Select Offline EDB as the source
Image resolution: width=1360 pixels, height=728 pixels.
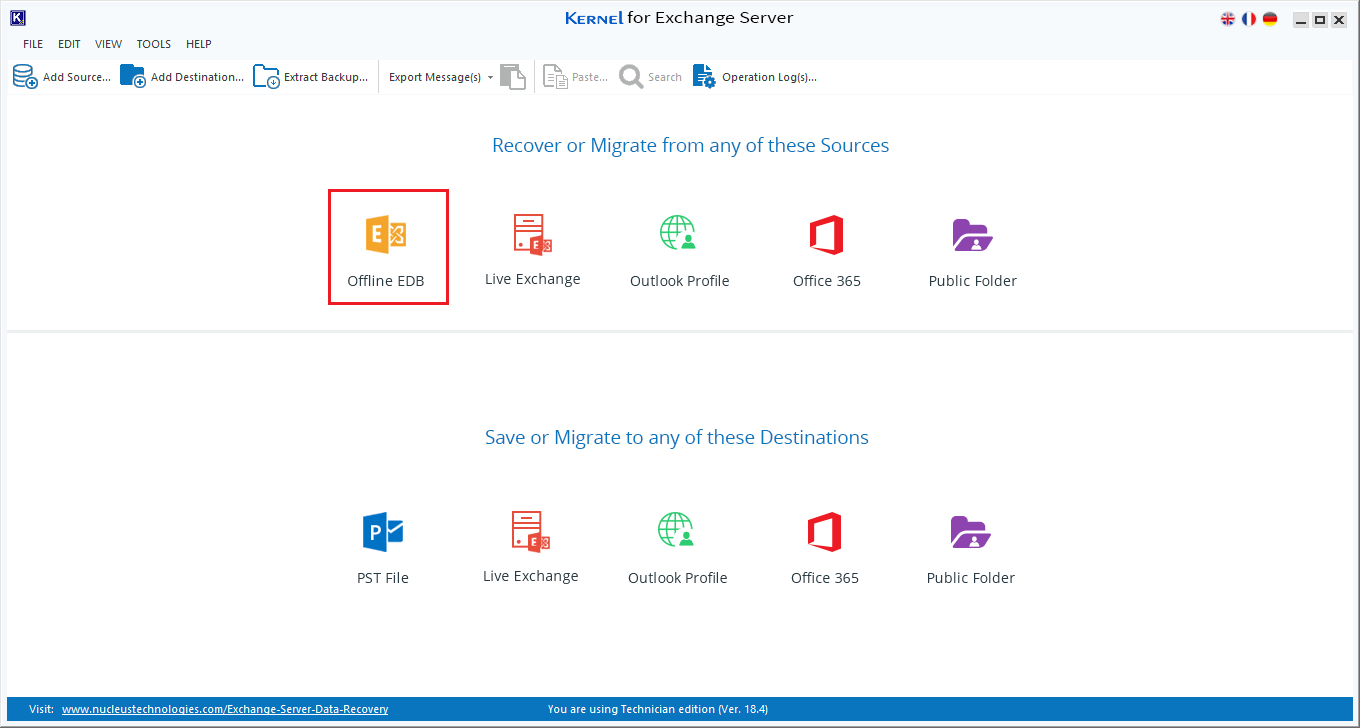tap(388, 248)
